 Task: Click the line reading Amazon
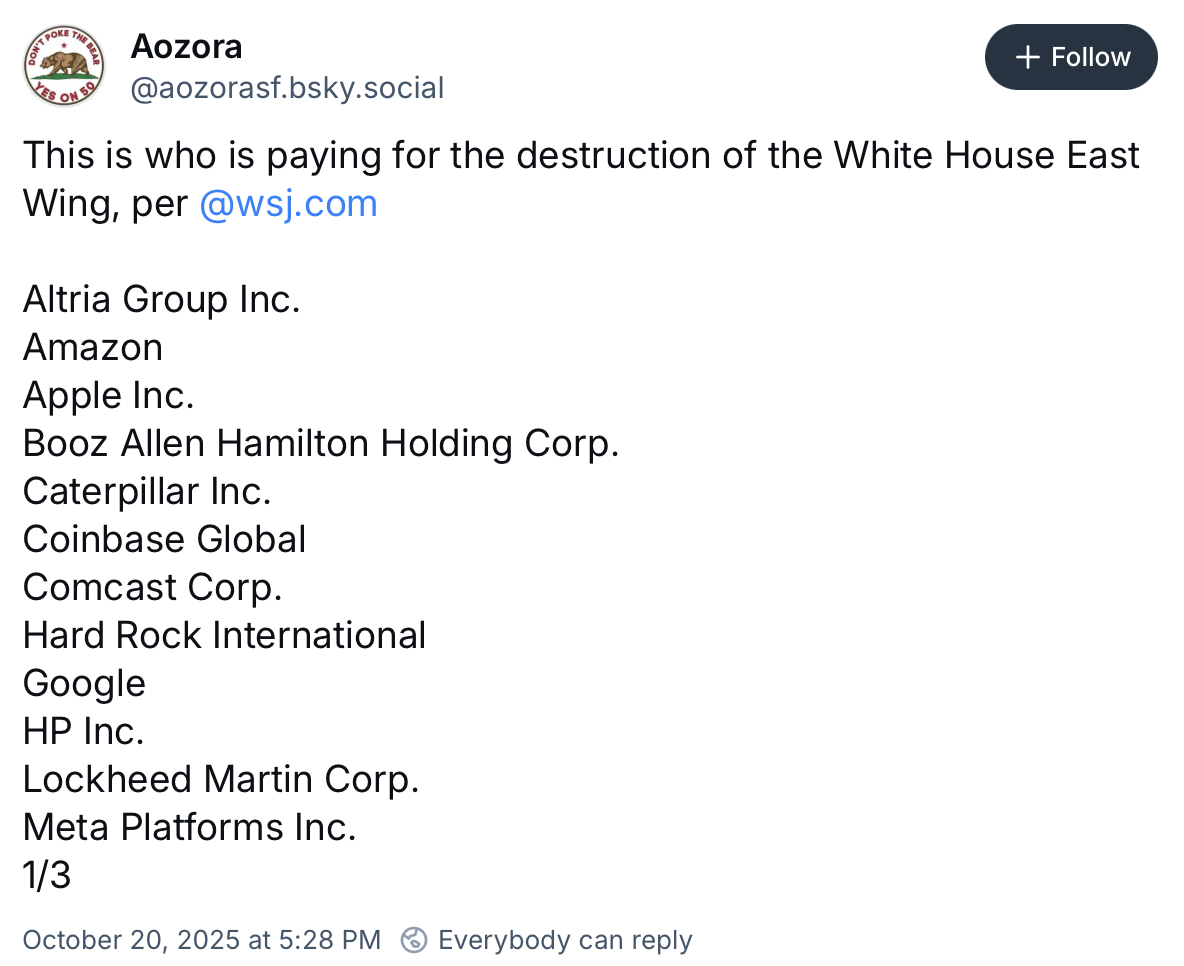92,347
